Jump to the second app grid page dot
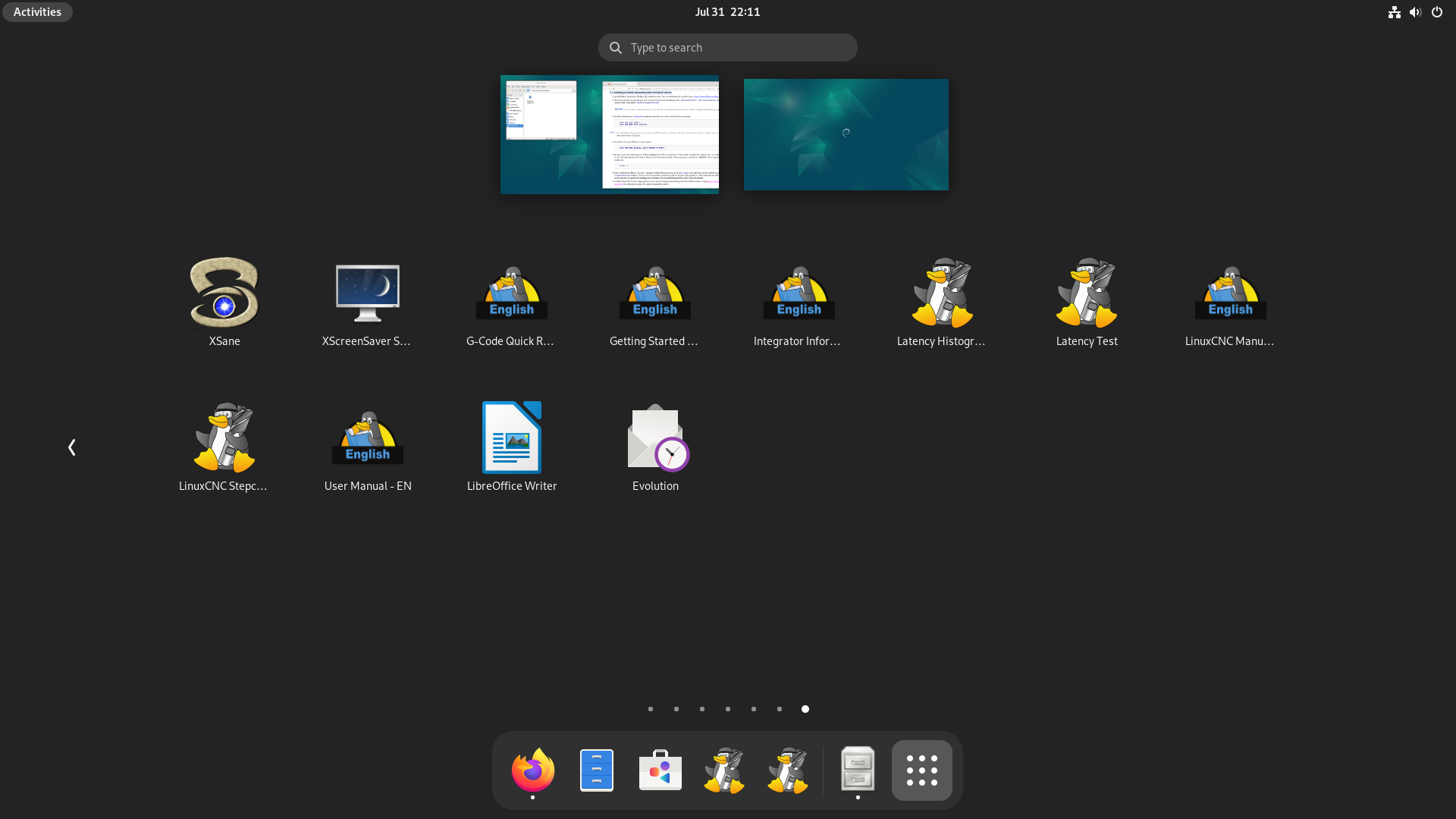 [x=676, y=709]
